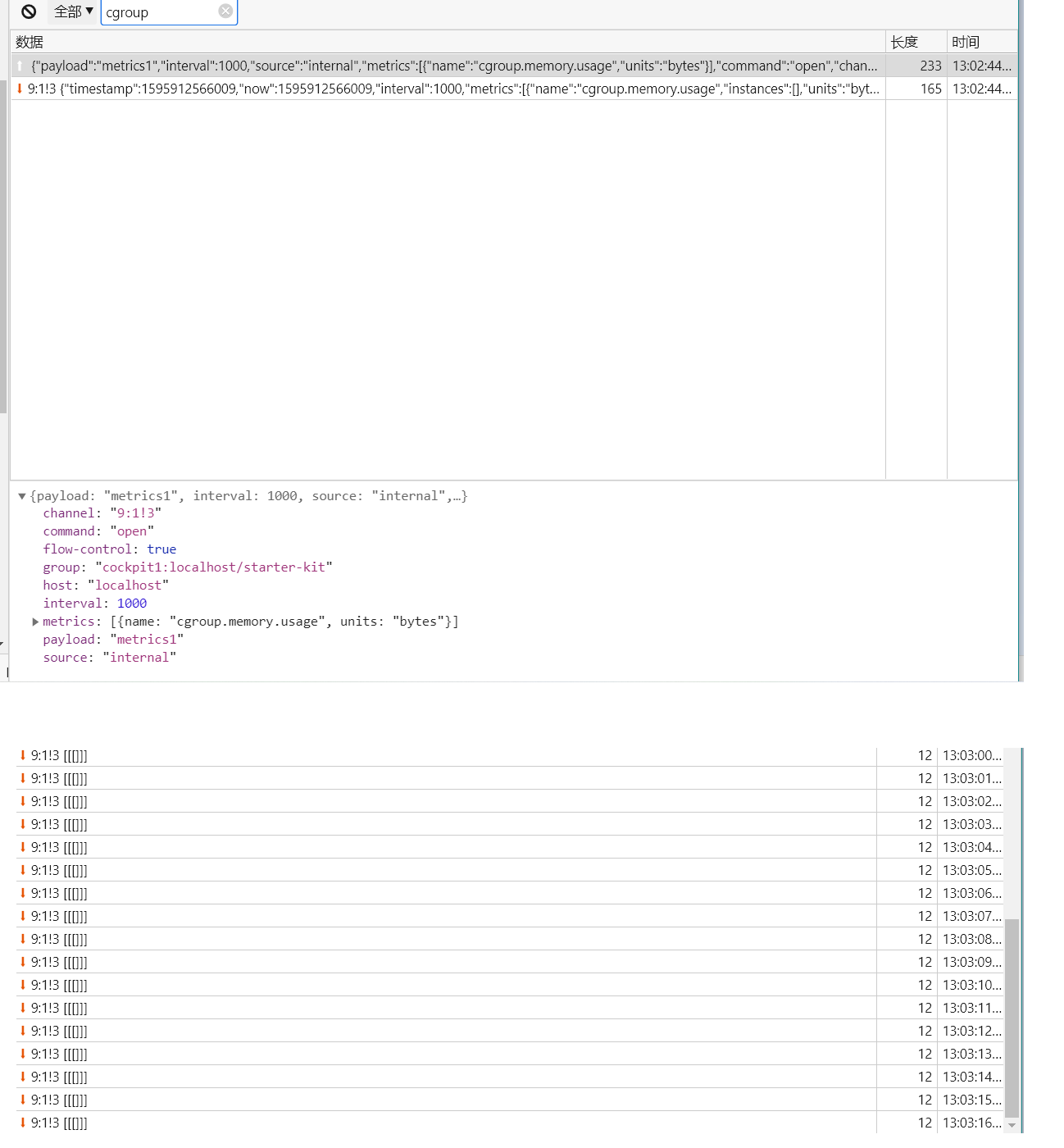Click the scrollbar down arrow at bottom right
Image resolution: width=1064 pixels, height=1148 pixels.
pyautogui.click(x=1013, y=1124)
